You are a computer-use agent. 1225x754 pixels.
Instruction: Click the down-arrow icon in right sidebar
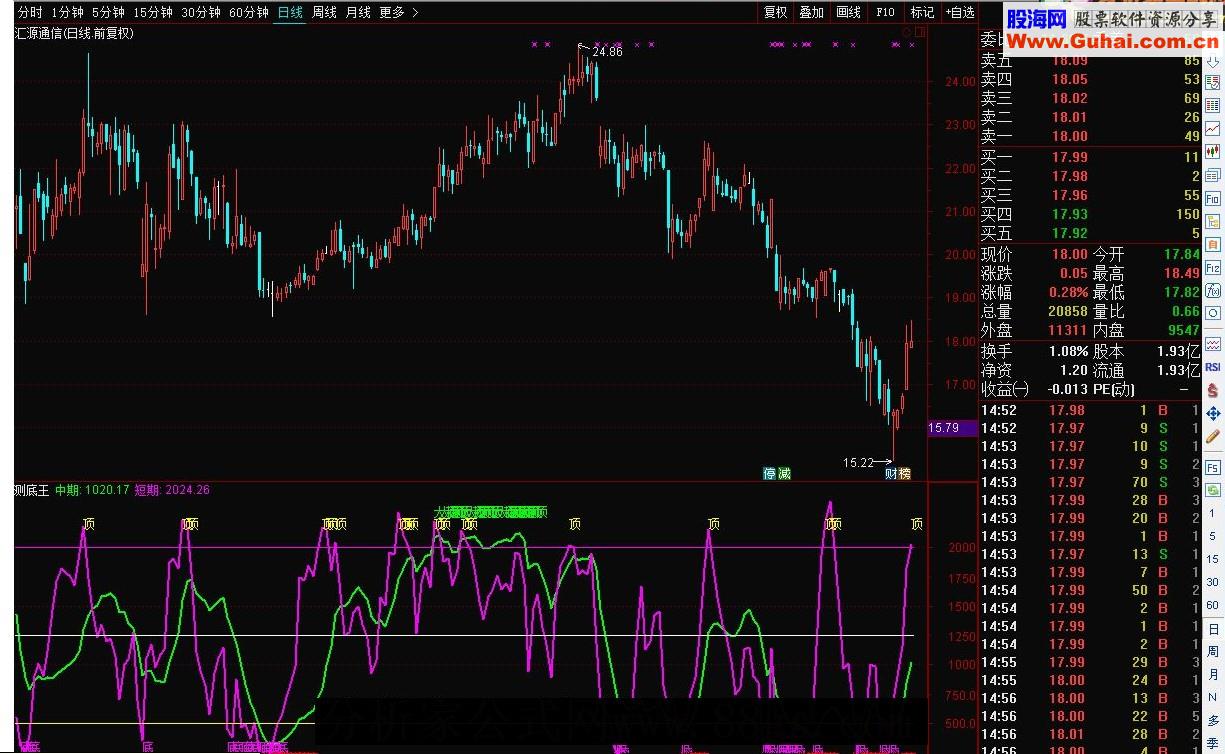coord(1212,62)
